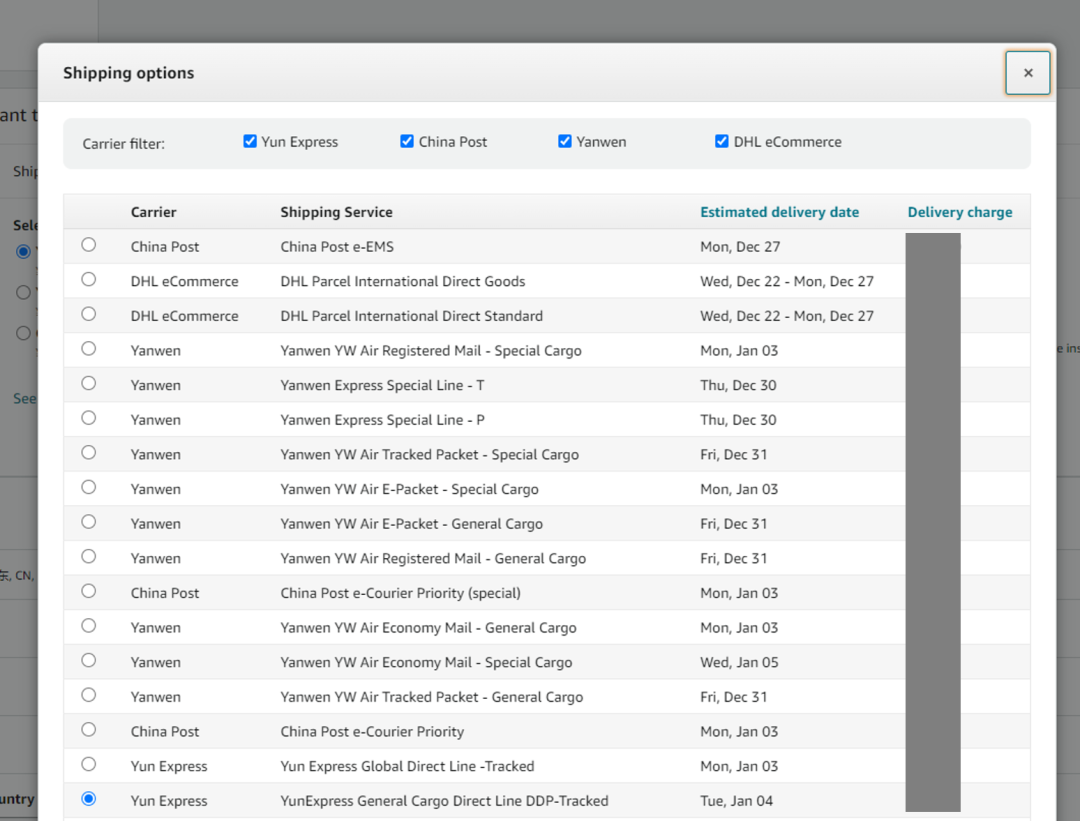Screen dimensions: 1080x821
Task: Uncheck the DHL eCommerce carrier filter
Action: tap(722, 141)
